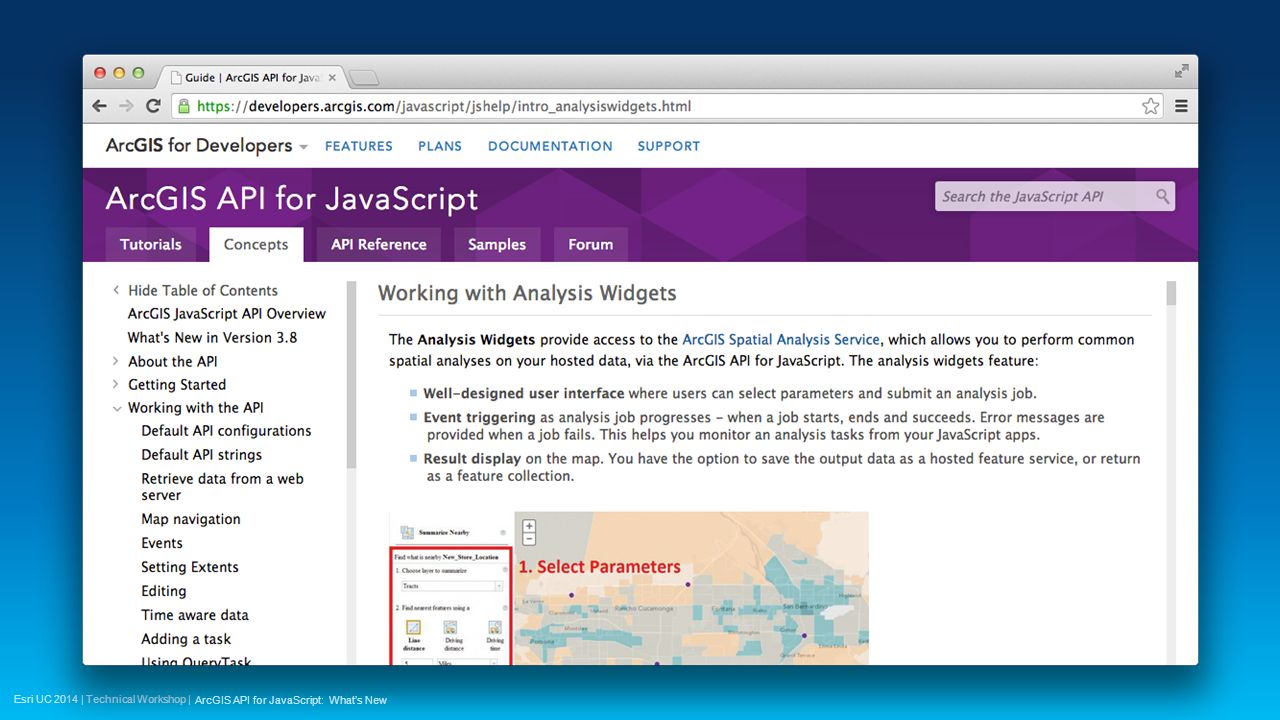Select the Driving time icon in the widget

coord(494,628)
